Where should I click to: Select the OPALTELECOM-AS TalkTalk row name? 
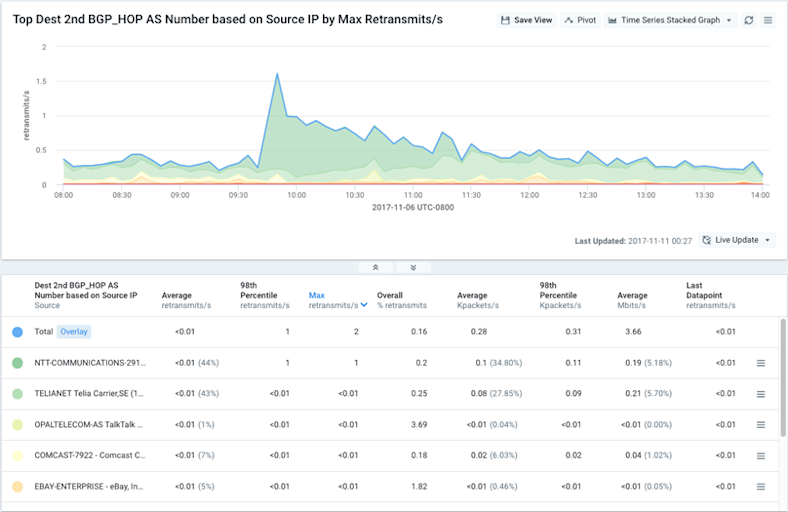[88, 425]
